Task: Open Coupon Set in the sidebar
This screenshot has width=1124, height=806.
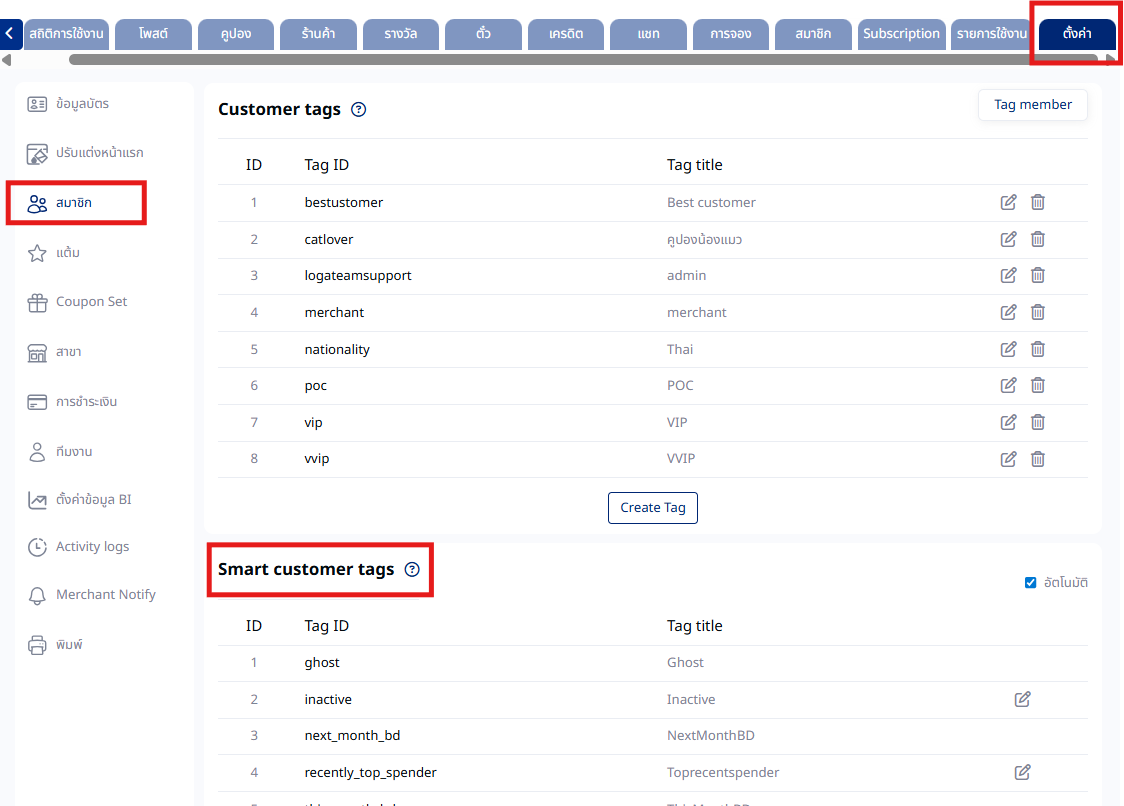Action: click(91, 302)
